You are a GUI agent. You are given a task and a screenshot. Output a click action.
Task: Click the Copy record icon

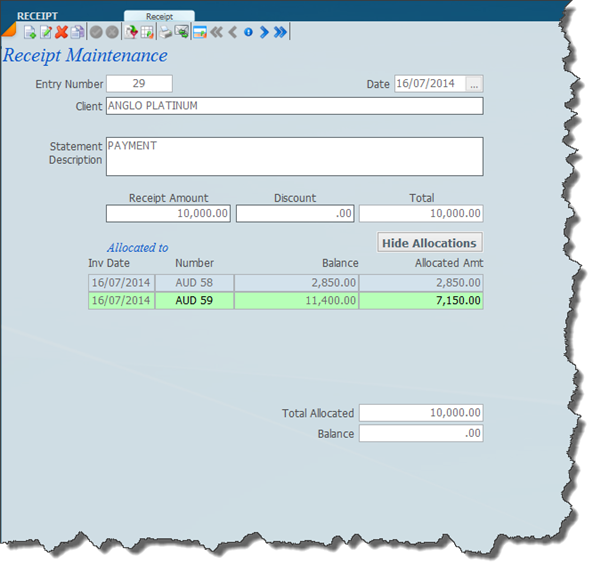click(77, 32)
